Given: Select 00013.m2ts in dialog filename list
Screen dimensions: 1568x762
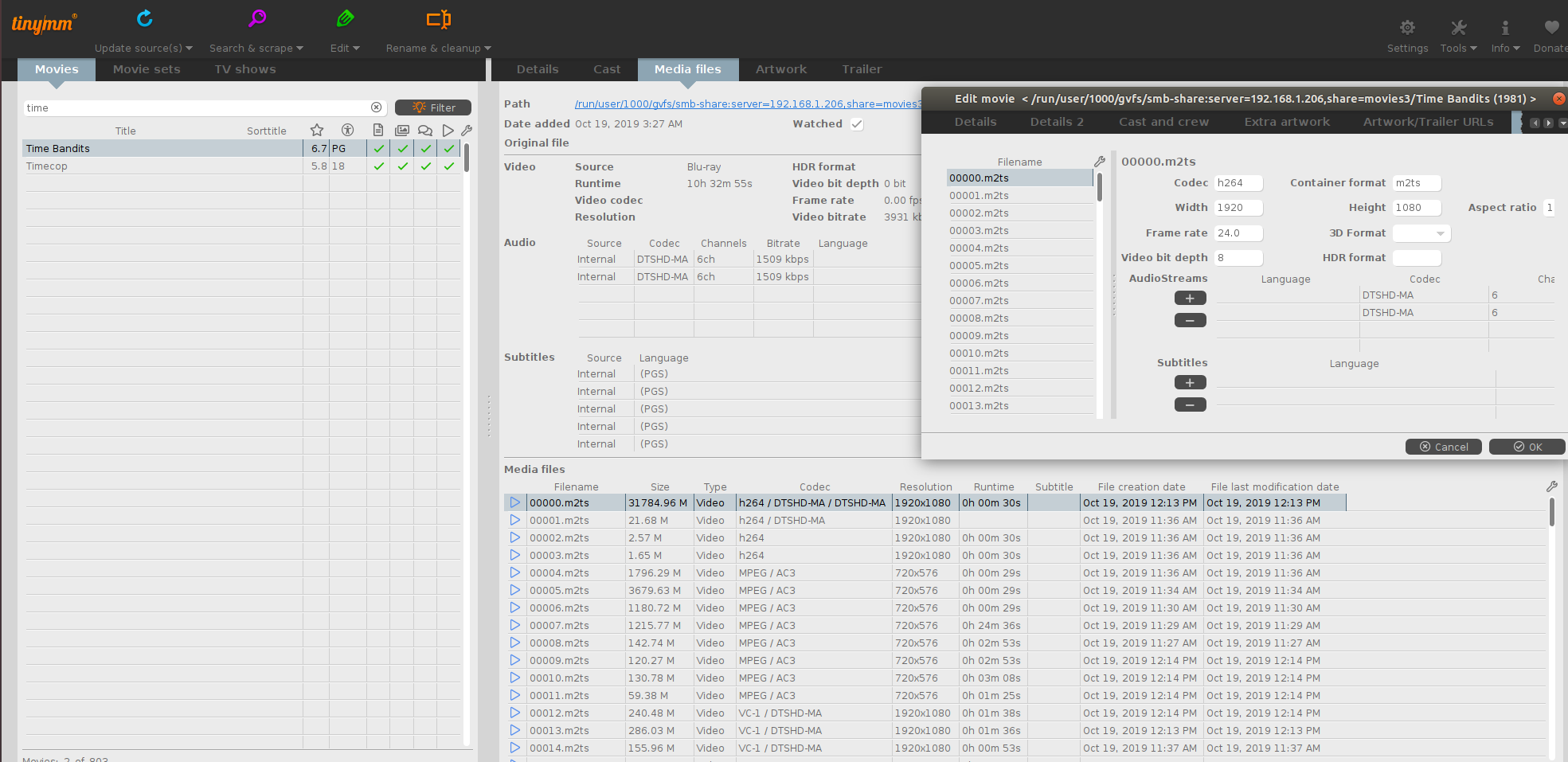Looking at the screenshot, I should 1019,406.
